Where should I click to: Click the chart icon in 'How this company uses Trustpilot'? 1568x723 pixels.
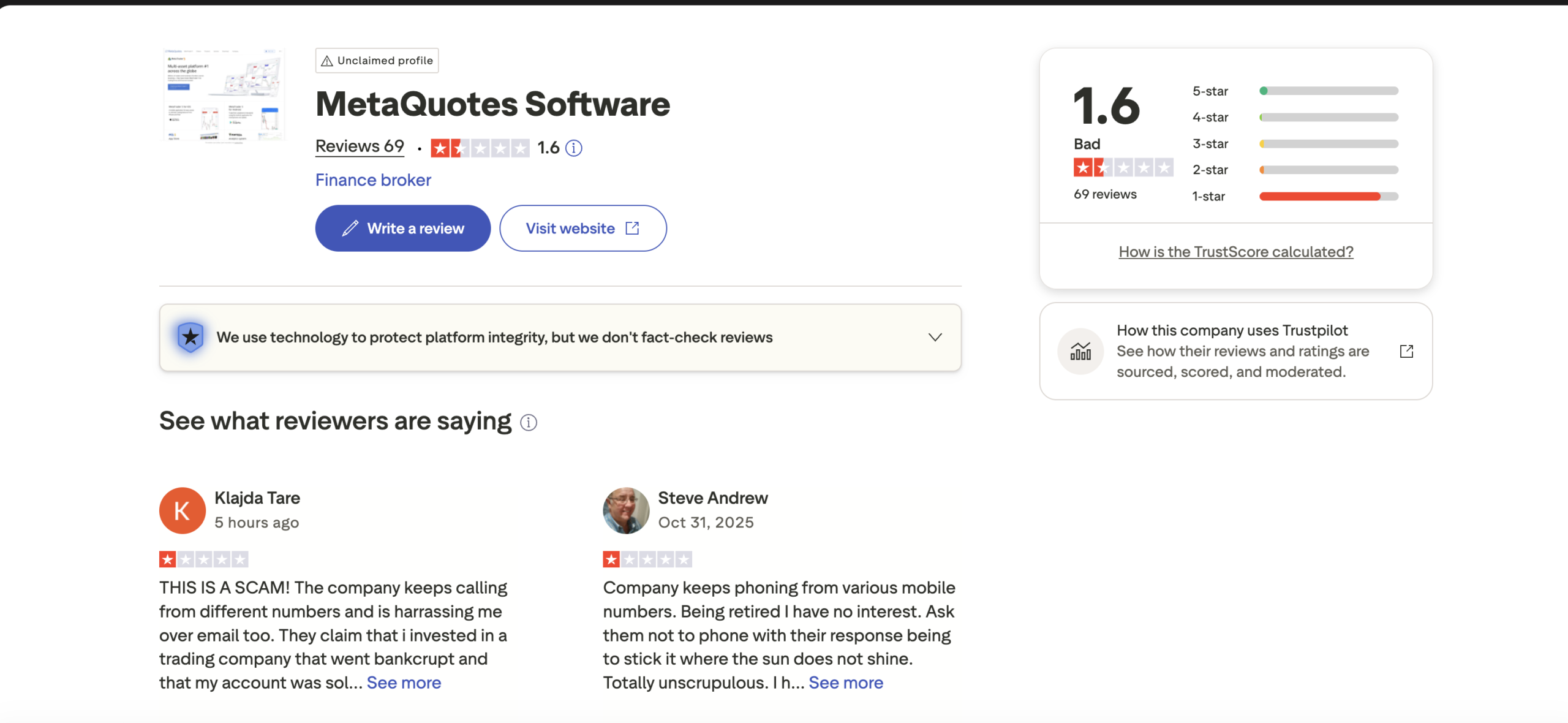click(1080, 351)
